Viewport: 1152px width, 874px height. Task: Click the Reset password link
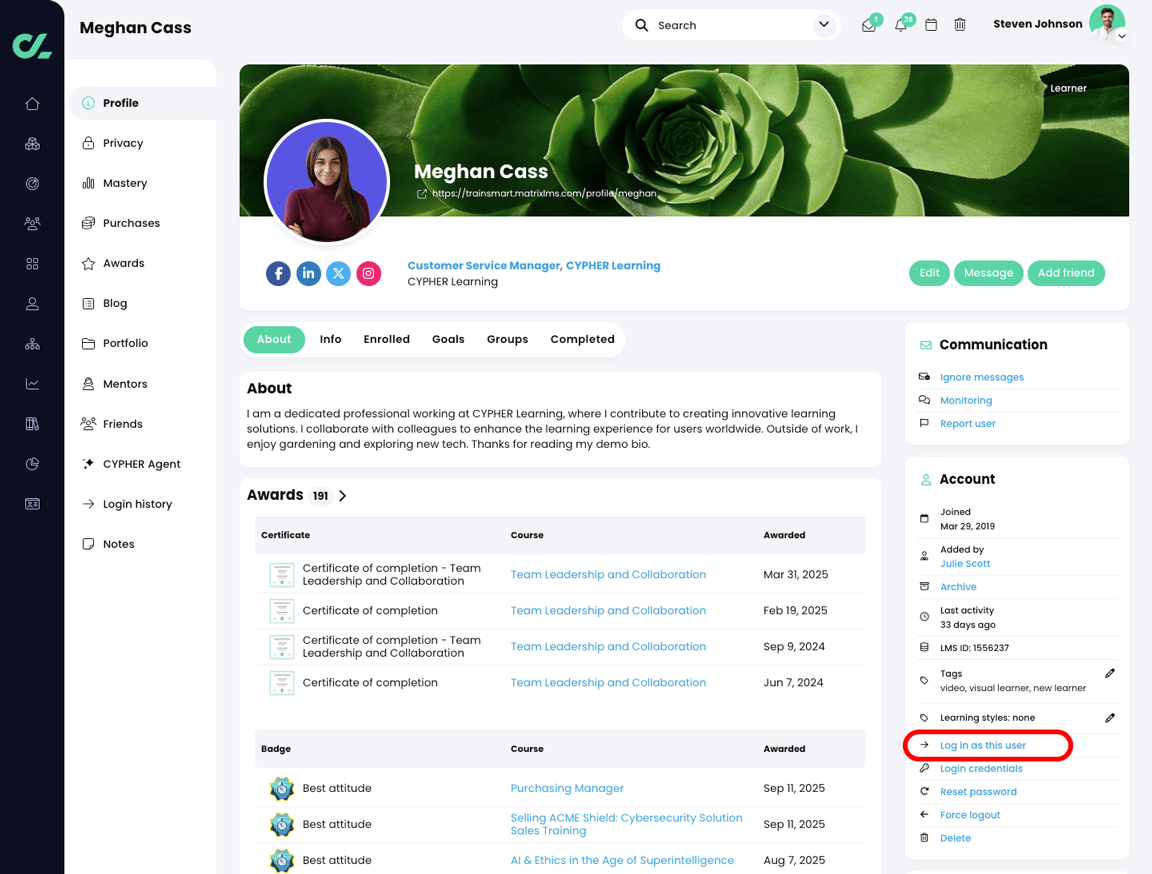(978, 791)
